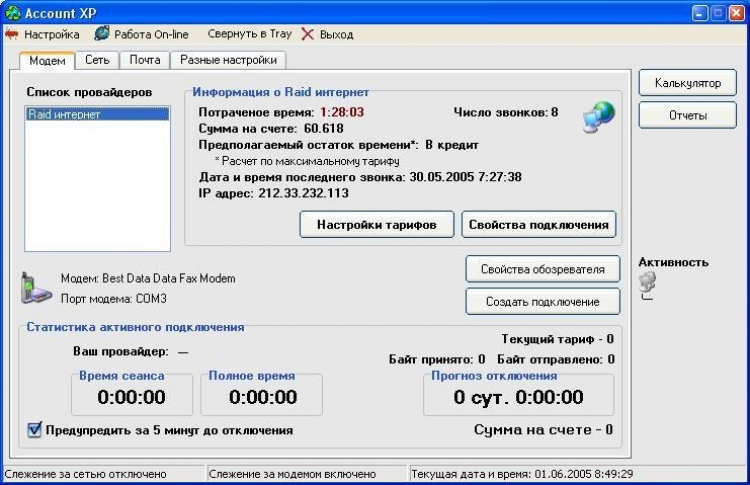Click status Слежение за модемом включено
The image size is (750, 485).
point(292,474)
